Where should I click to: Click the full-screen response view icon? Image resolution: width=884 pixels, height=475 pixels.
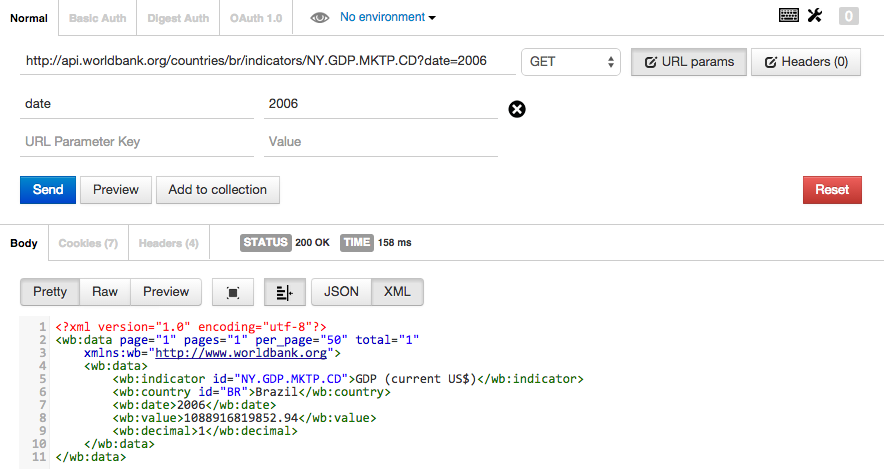pyautogui.click(x=233, y=292)
